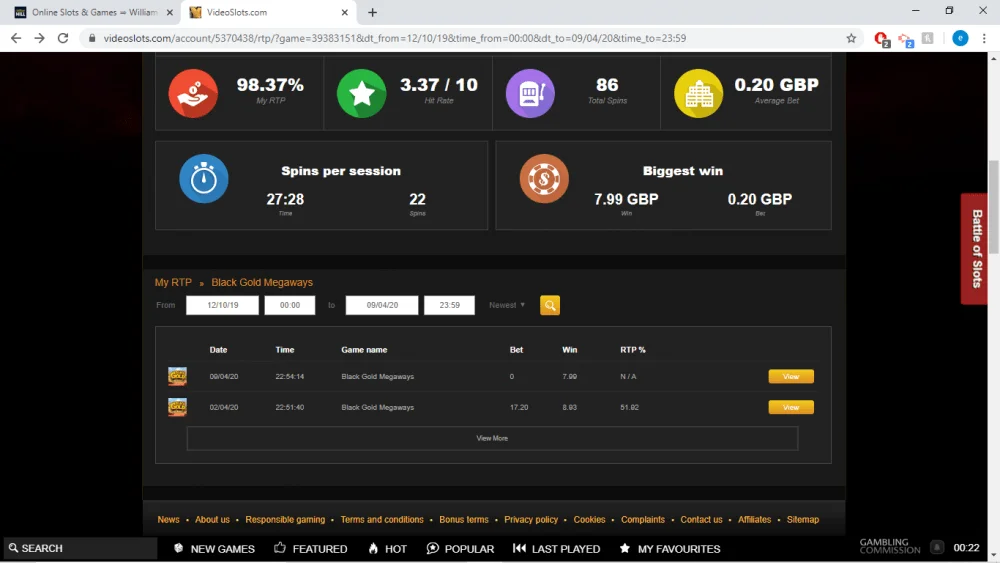
Task: Open the Cookies footer link
Action: [589, 520]
